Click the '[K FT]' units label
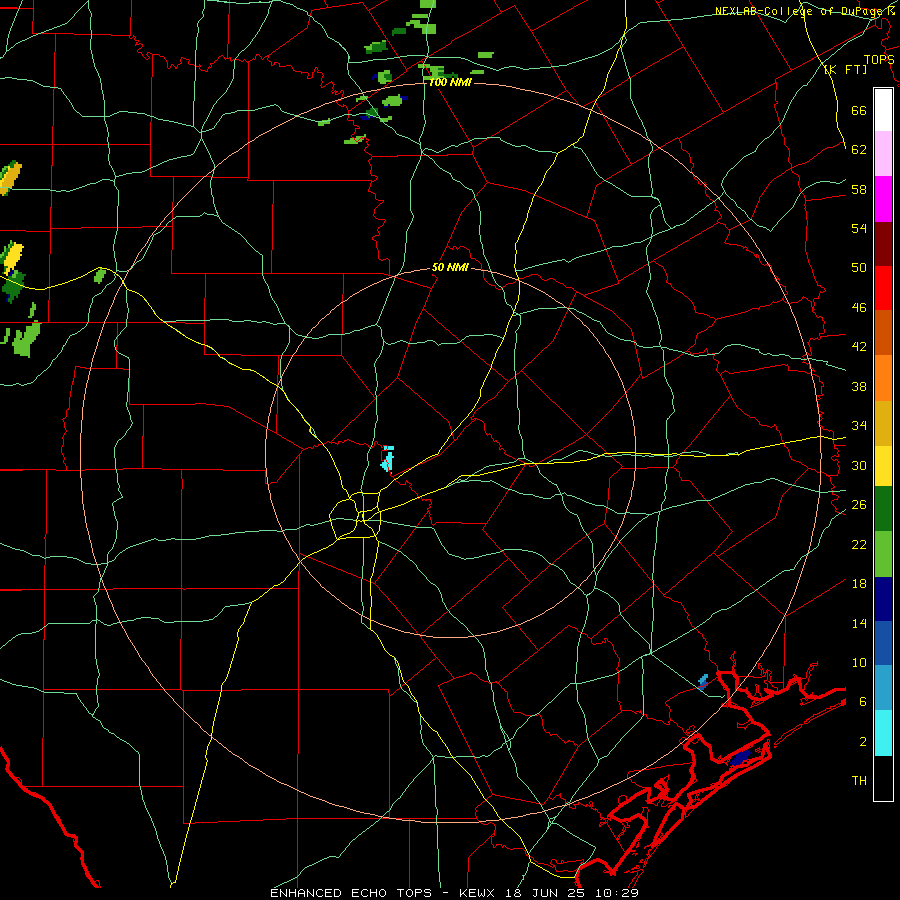 point(845,70)
